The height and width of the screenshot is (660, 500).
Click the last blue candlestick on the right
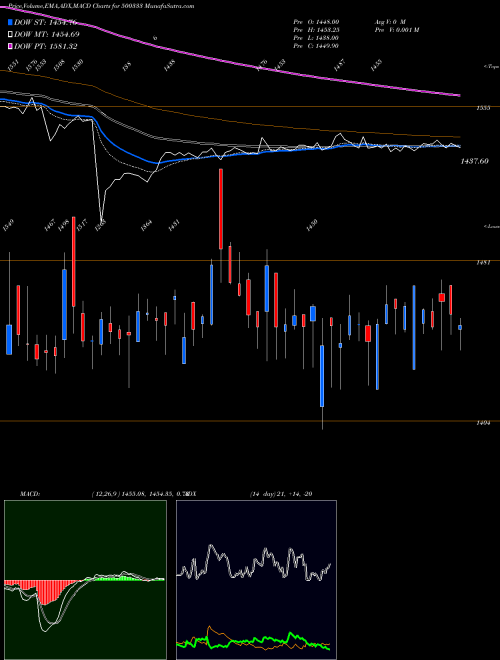pyautogui.click(x=460, y=327)
